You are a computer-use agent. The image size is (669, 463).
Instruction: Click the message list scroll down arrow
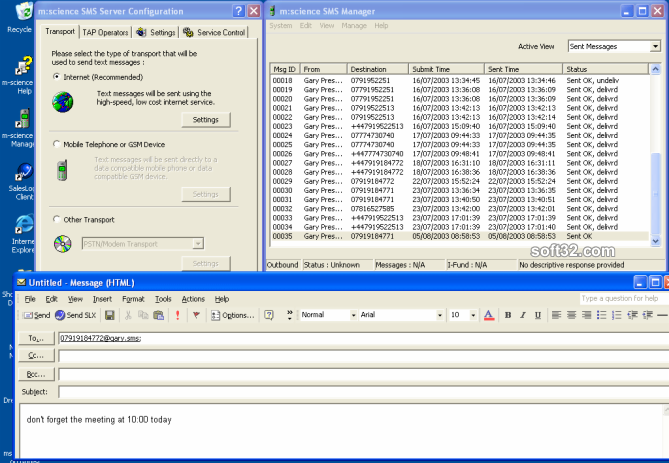pos(655,241)
